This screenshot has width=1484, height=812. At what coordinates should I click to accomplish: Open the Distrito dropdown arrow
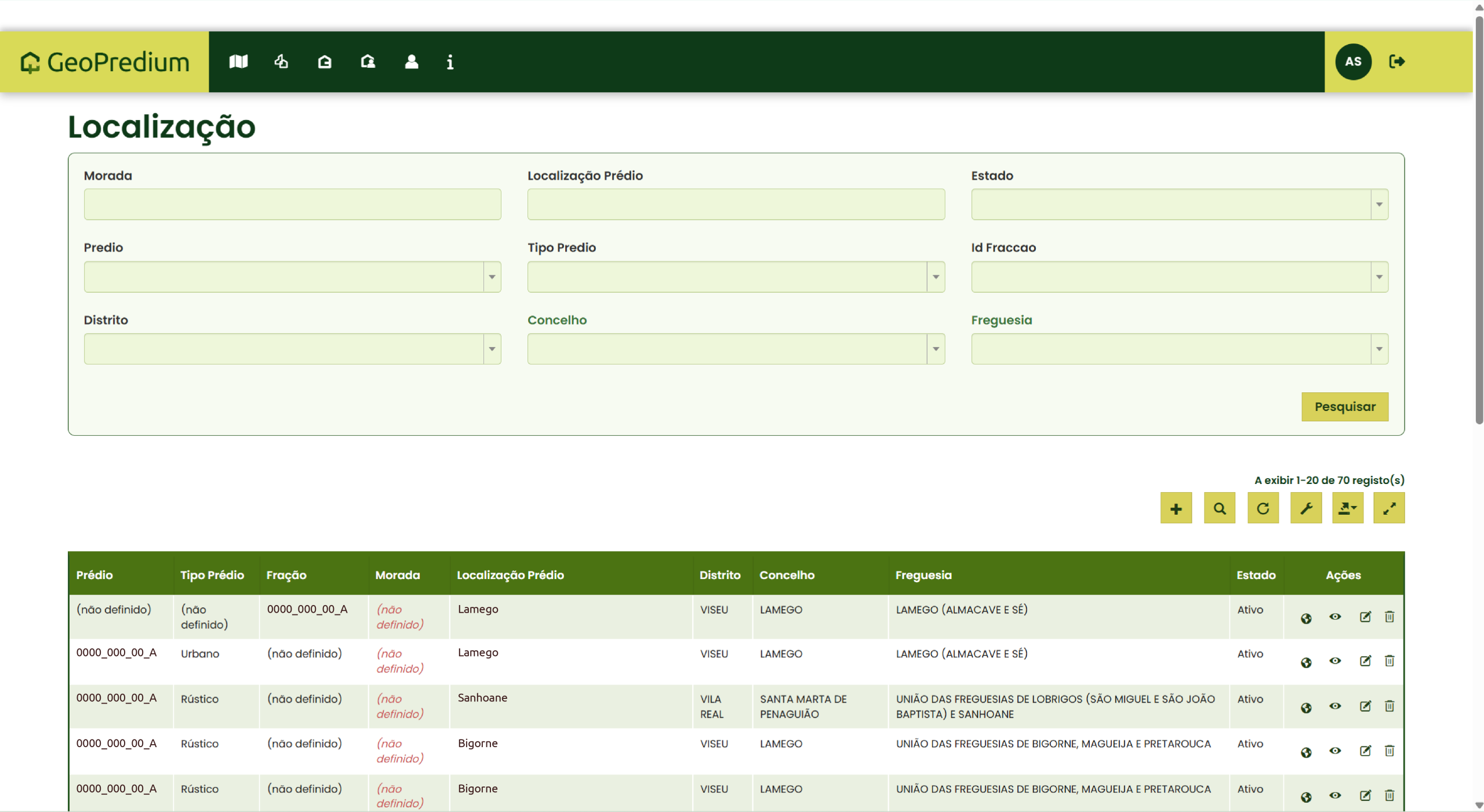point(492,349)
